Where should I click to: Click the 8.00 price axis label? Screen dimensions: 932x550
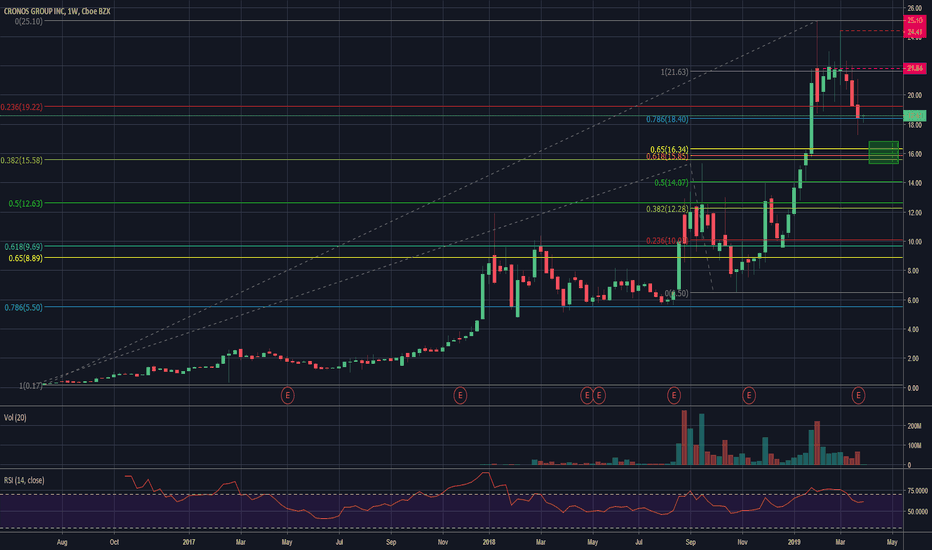(x=913, y=271)
